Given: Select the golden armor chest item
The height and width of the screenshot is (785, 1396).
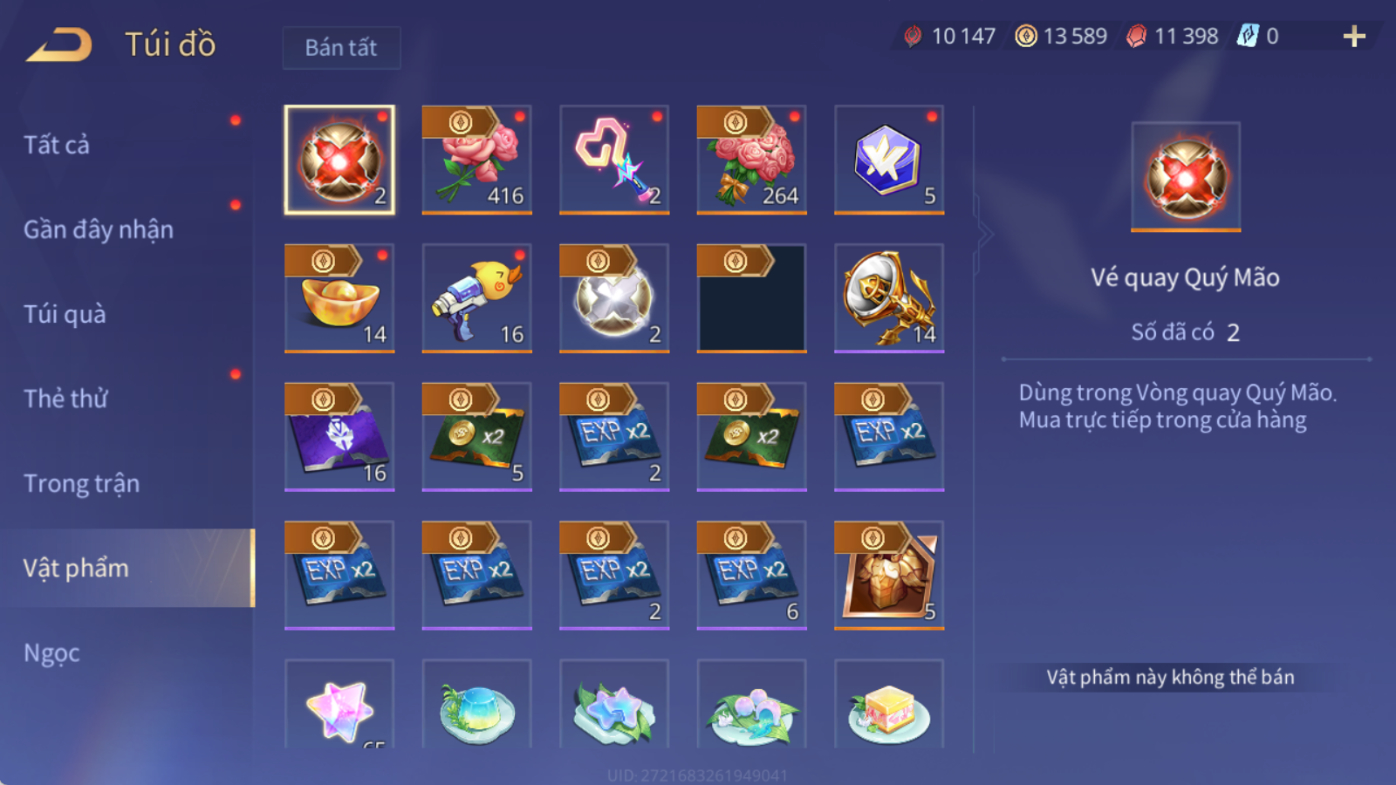Looking at the screenshot, I should coord(889,575).
